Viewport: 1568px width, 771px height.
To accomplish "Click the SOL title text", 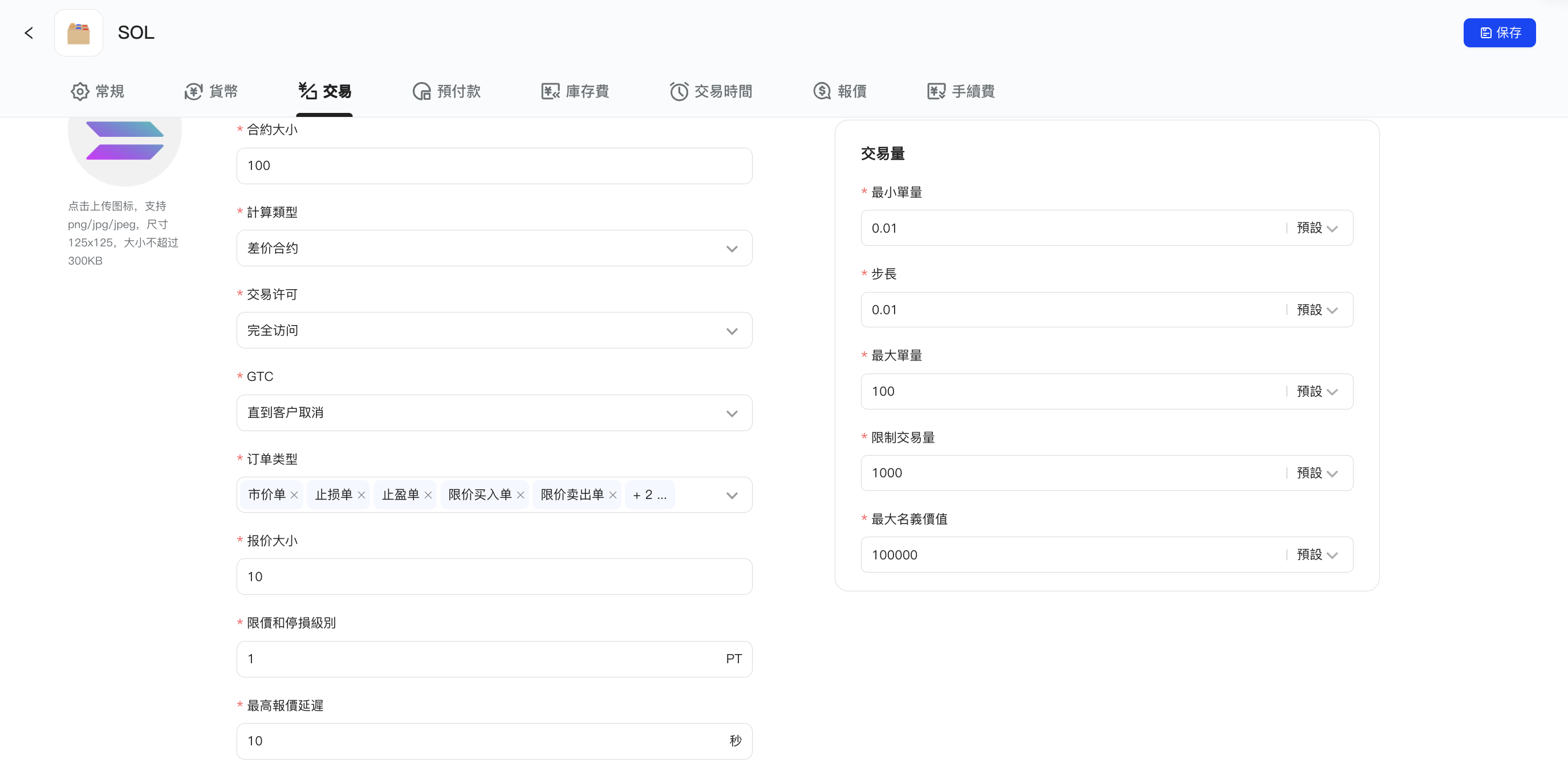I will tap(136, 33).
